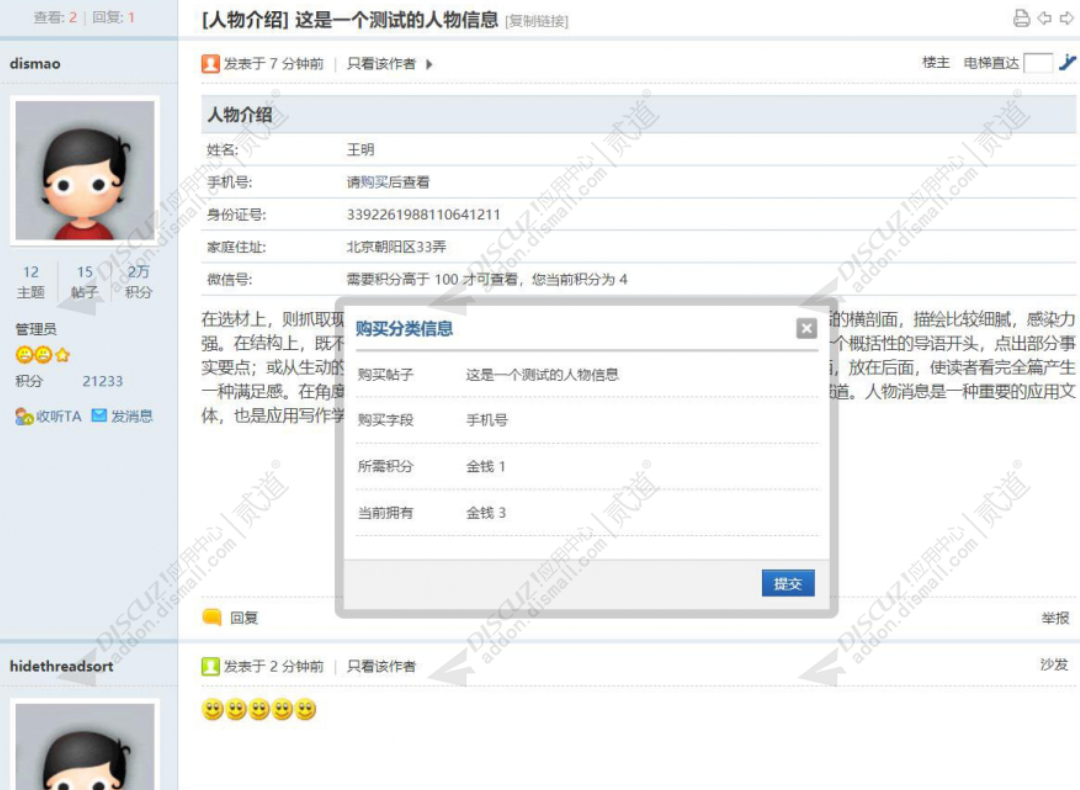The image size is (1080, 790).
Task: Click the orange reply bubble icon
Action: point(212,617)
